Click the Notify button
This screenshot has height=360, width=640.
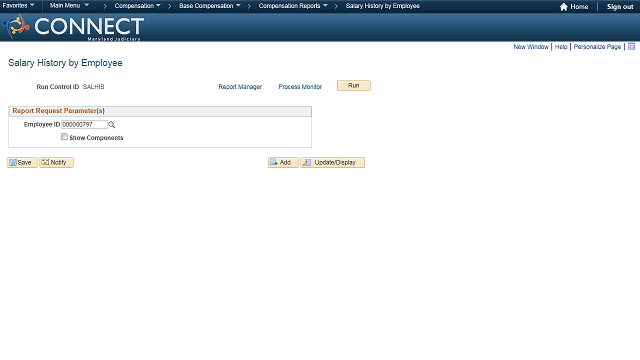tap(56, 162)
